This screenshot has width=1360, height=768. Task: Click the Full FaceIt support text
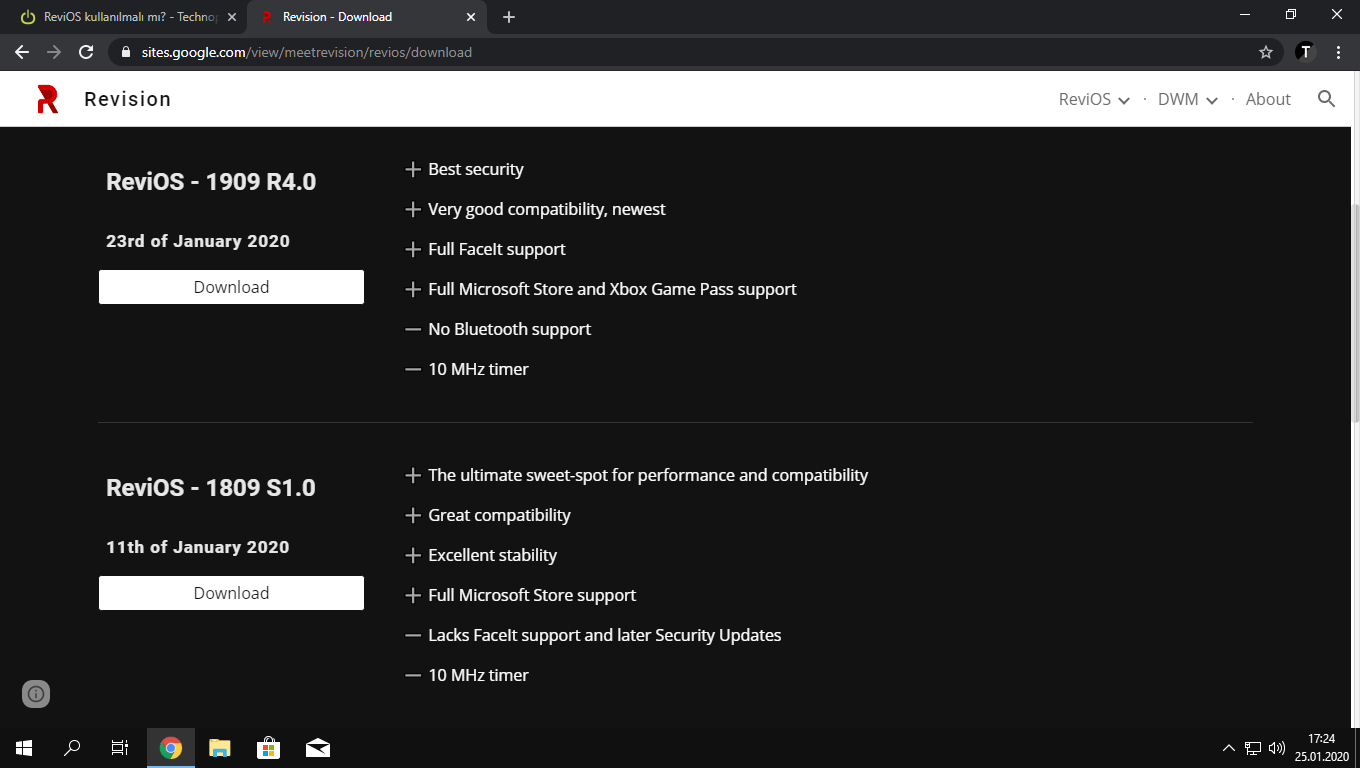pos(497,250)
